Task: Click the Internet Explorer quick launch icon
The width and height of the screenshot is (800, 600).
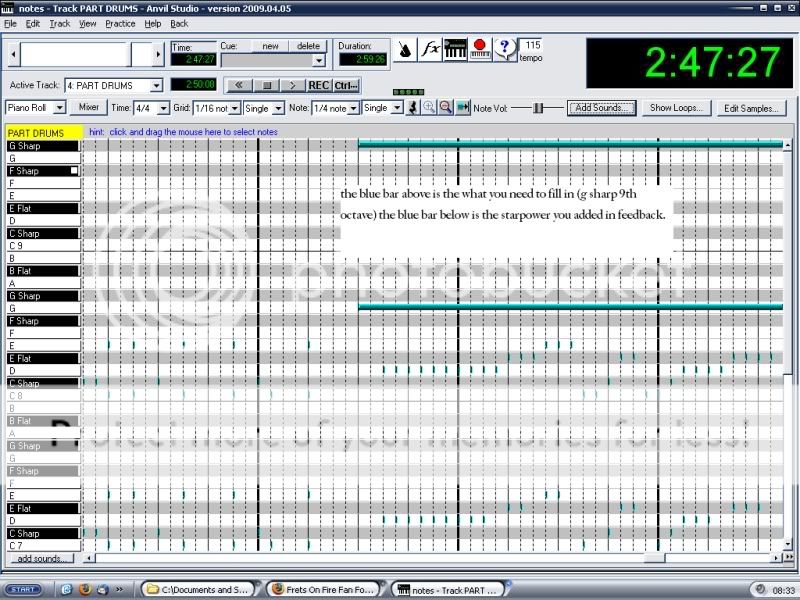Action: (x=67, y=589)
